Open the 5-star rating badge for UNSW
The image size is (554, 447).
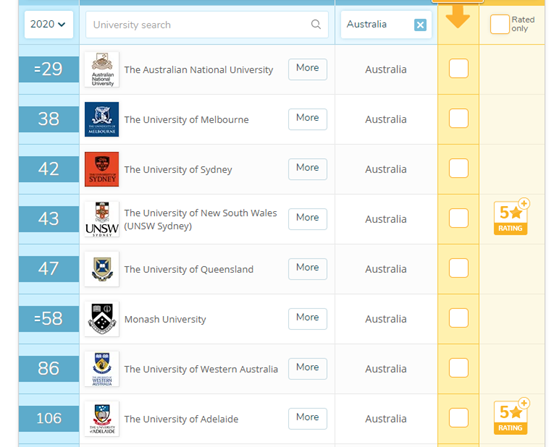click(x=511, y=217)
